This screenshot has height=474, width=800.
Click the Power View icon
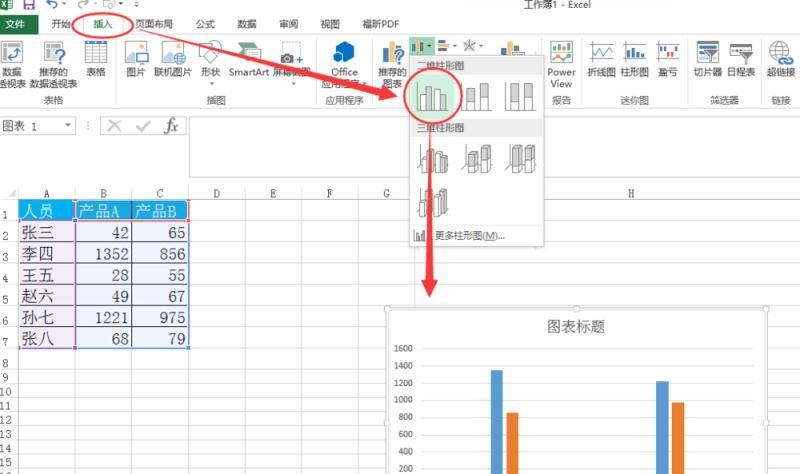click(x=561, y=53)
